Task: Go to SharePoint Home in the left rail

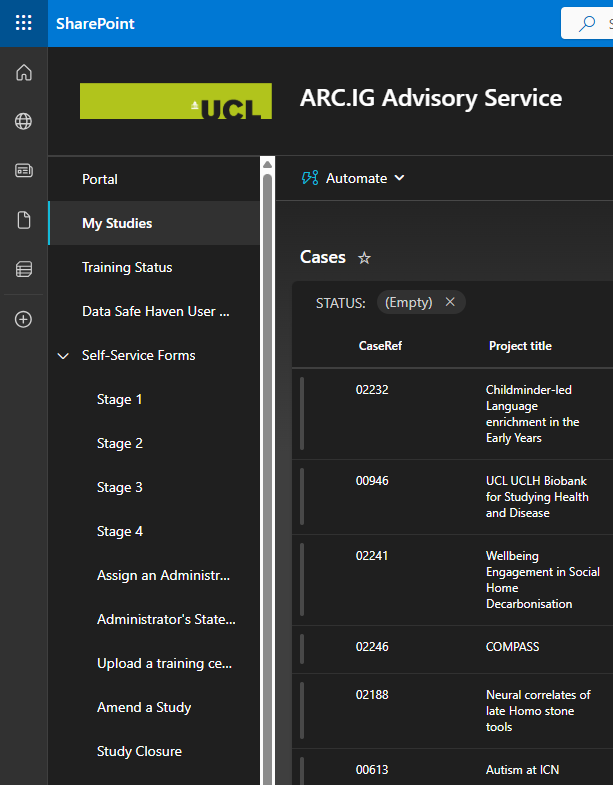Action: click(x=24, y=72)
